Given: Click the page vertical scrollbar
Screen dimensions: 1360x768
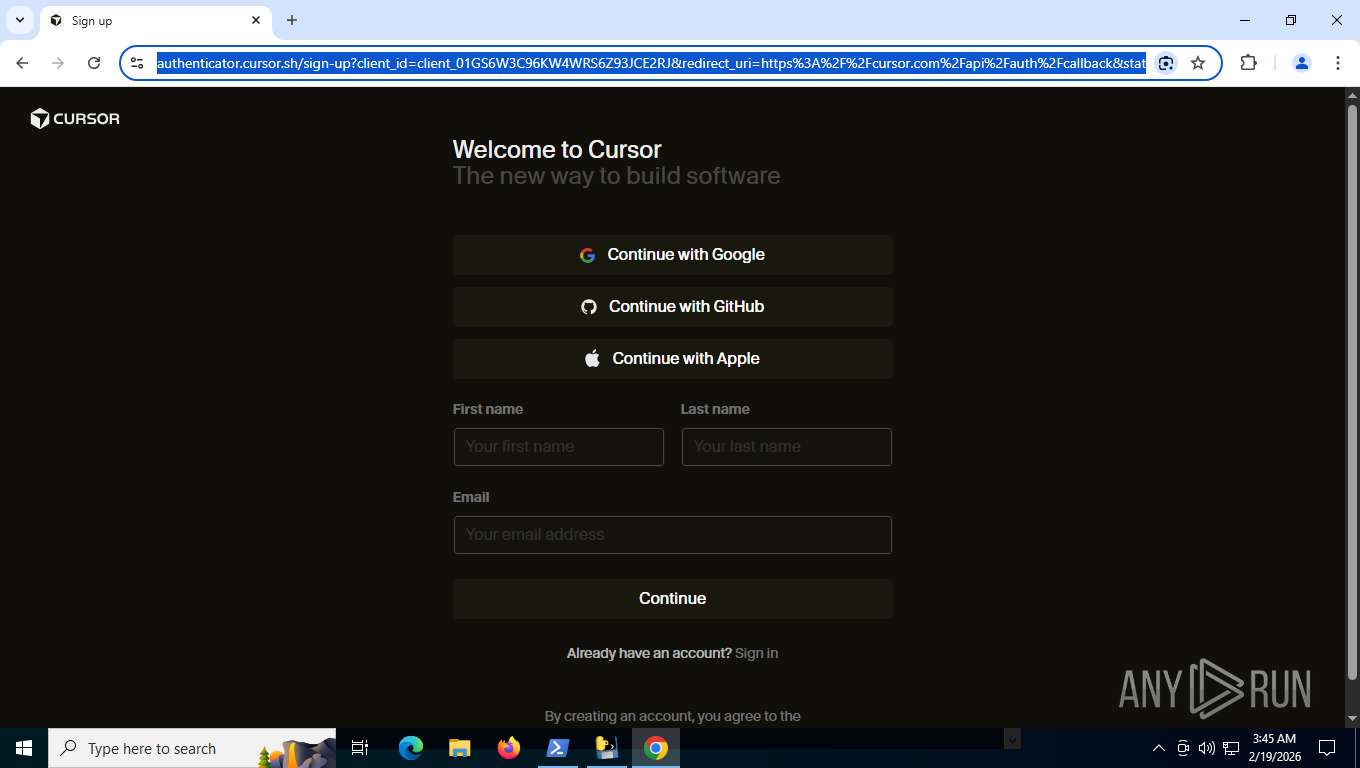Looking at the screenshot, I should click(x=1352, y=390).
